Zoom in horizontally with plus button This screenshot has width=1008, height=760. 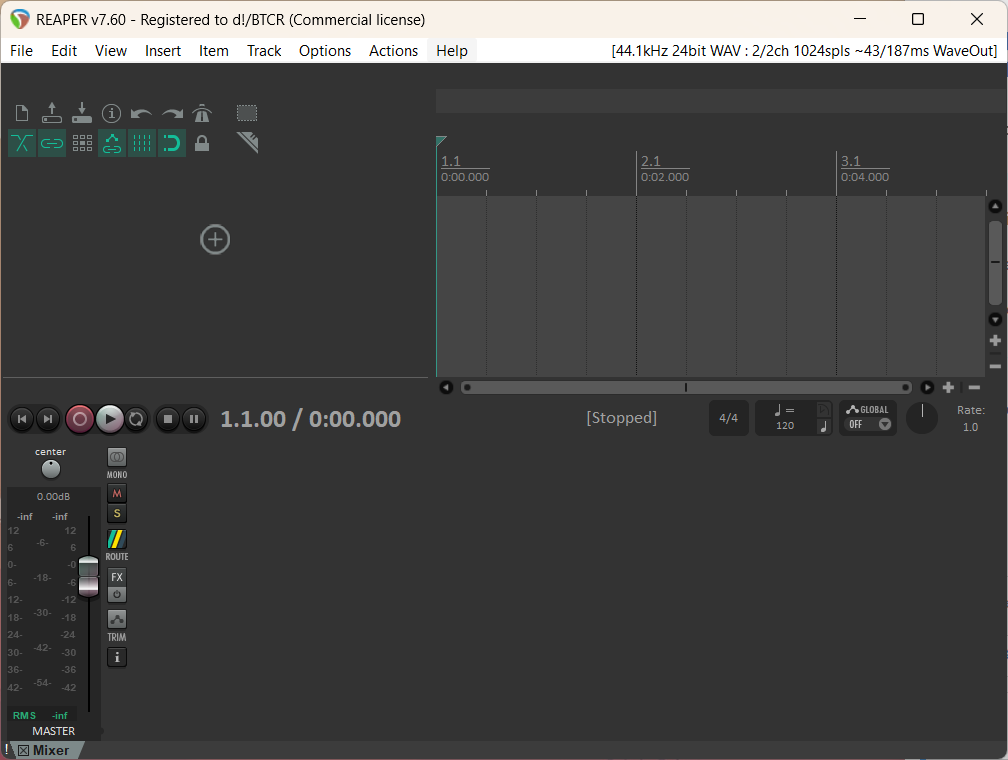point(948,387)
